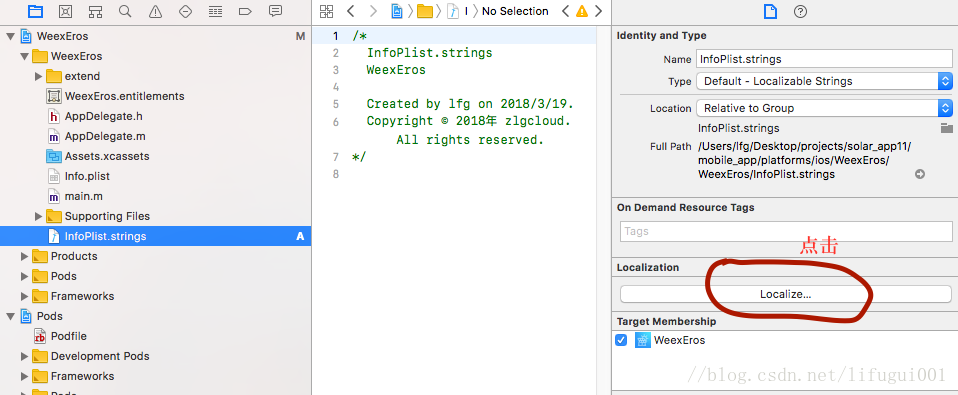958x395 pixels.
Task: Select the Development Pods folder row
Action: click(x=155, y=357)
